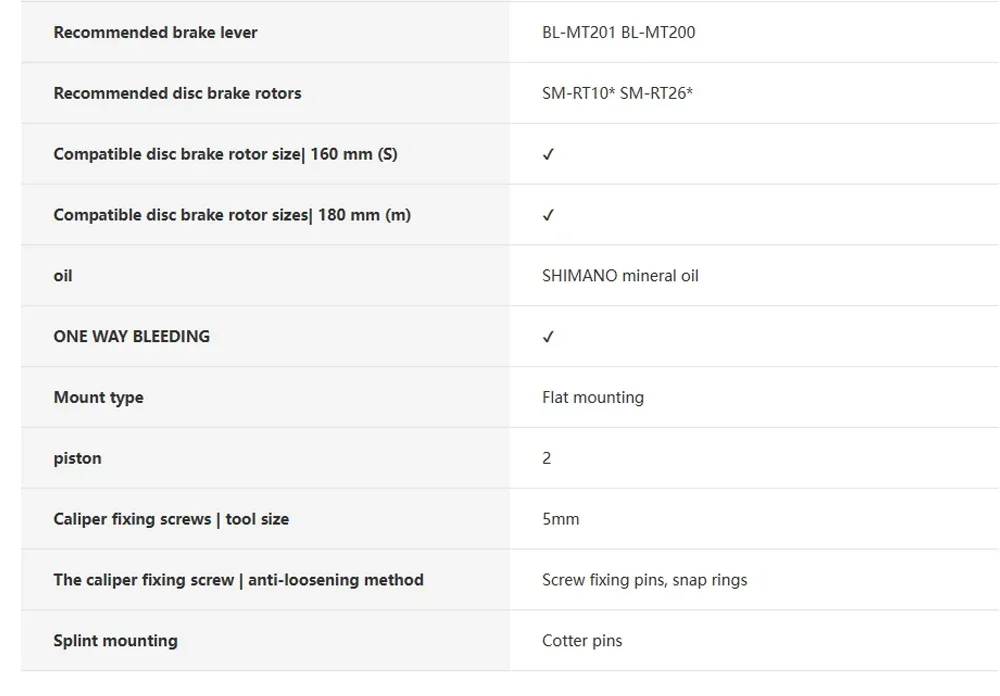Screen dimensions: 1000x696
Task: Click the ONE WAY BLEEDING checkmark
Action: coord(548,337)
